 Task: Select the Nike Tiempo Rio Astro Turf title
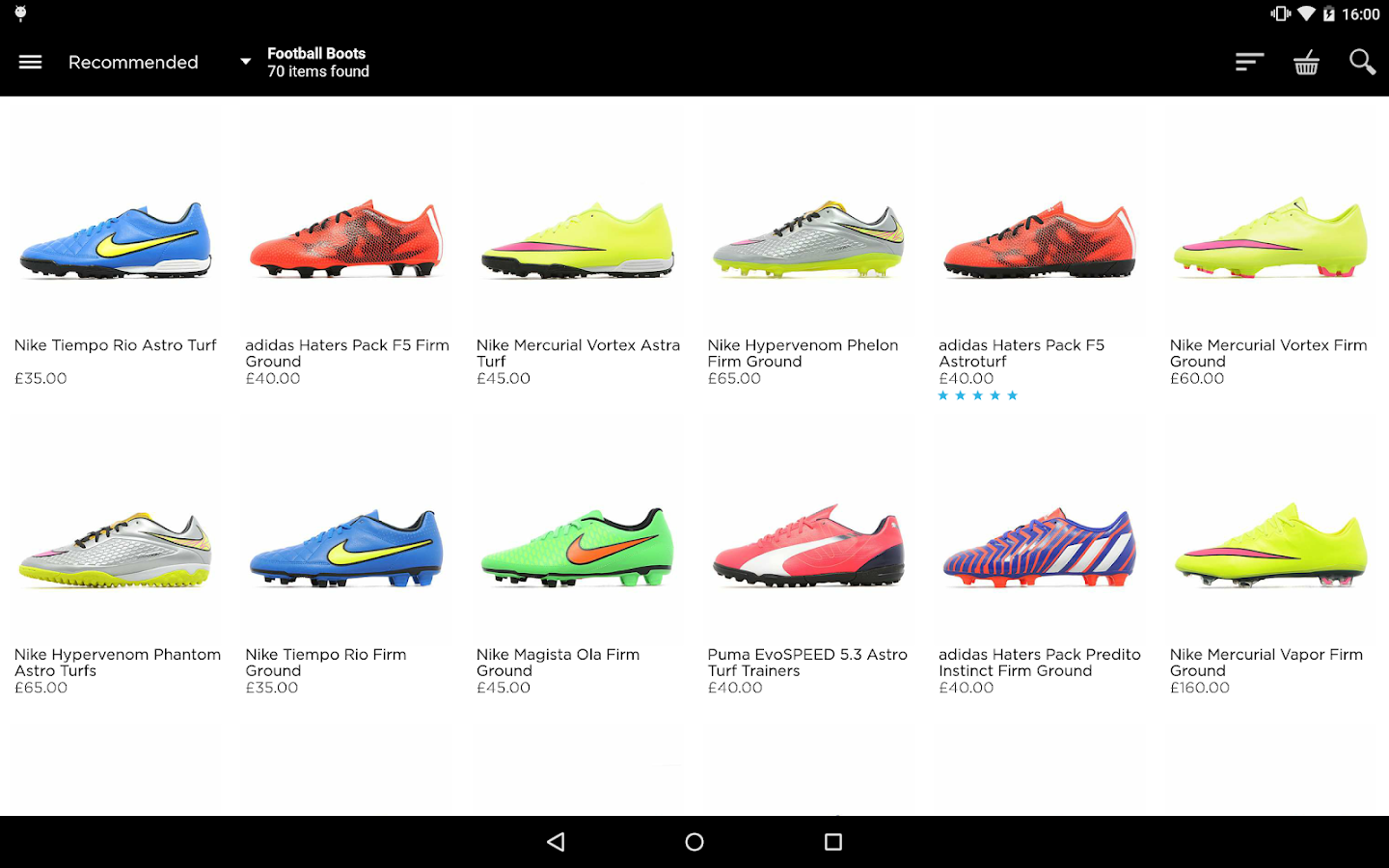[x=115, y=345]
